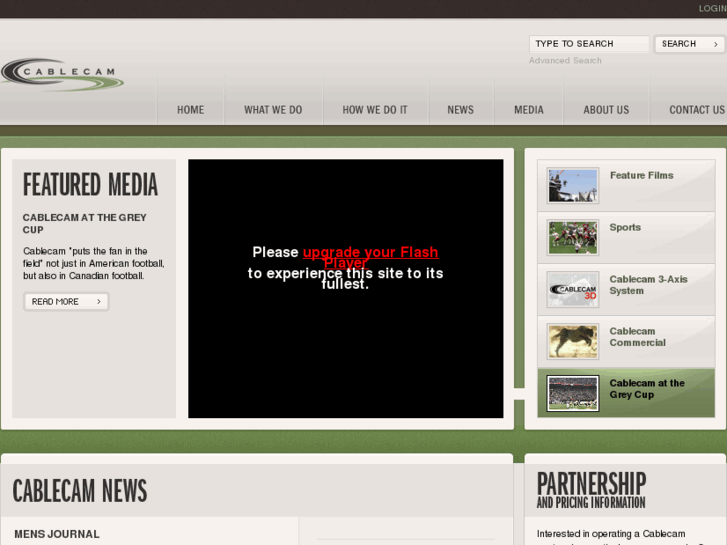
Task: Click the Cablecam Commercial thumbnail image
Action: click(573, 341)
